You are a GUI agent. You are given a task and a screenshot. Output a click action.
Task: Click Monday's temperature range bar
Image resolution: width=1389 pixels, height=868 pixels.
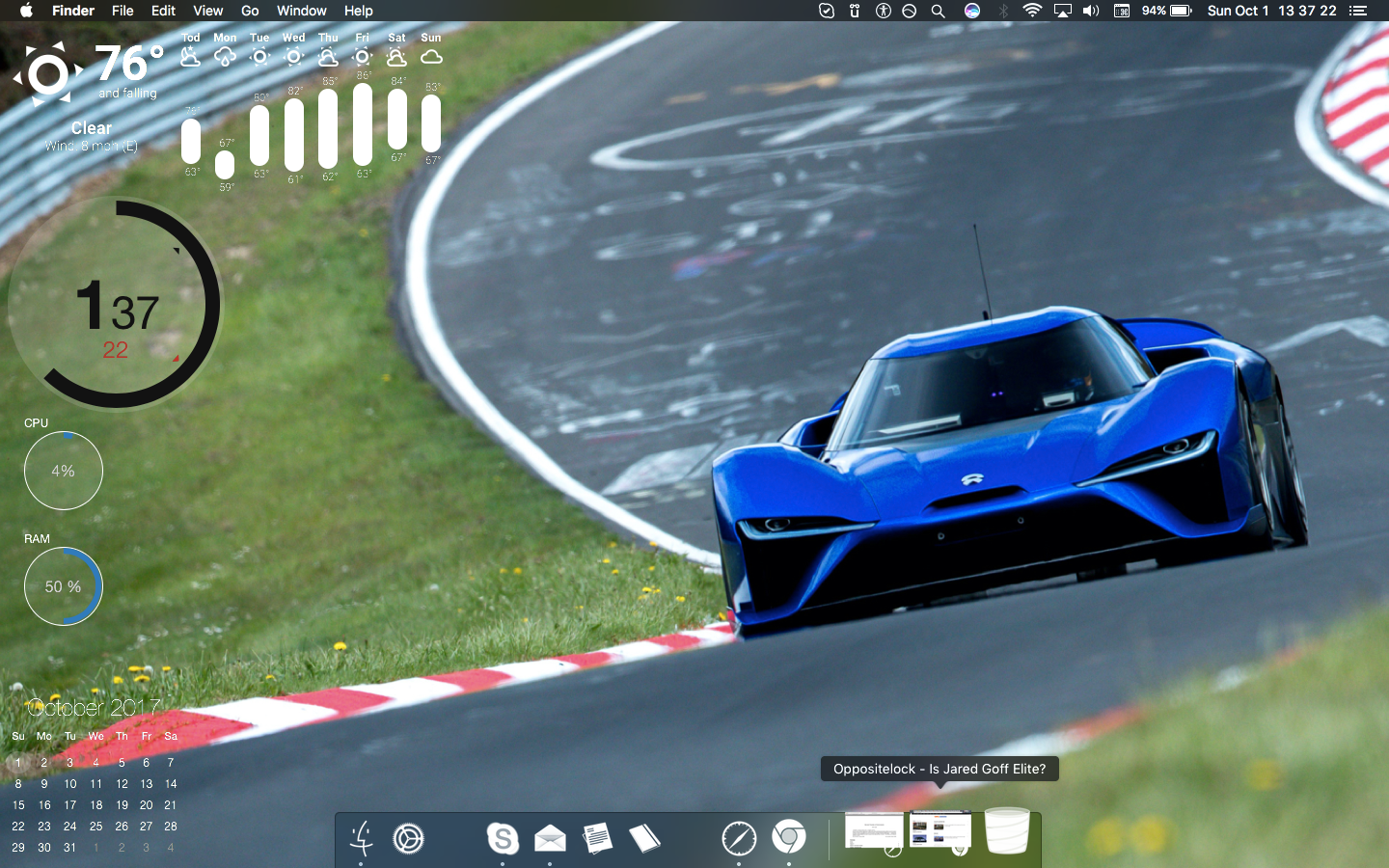[x=225, y=165]
